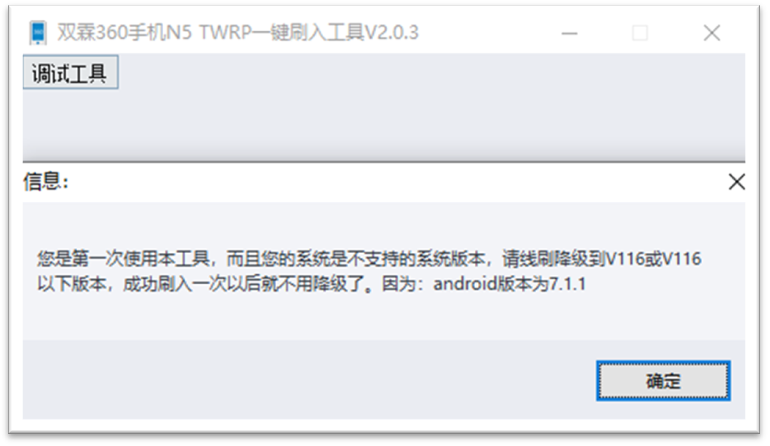Confirm the message with 确定 button
Image resolution: width=770 pixels, height=446 pixels.
pos(663,381)
